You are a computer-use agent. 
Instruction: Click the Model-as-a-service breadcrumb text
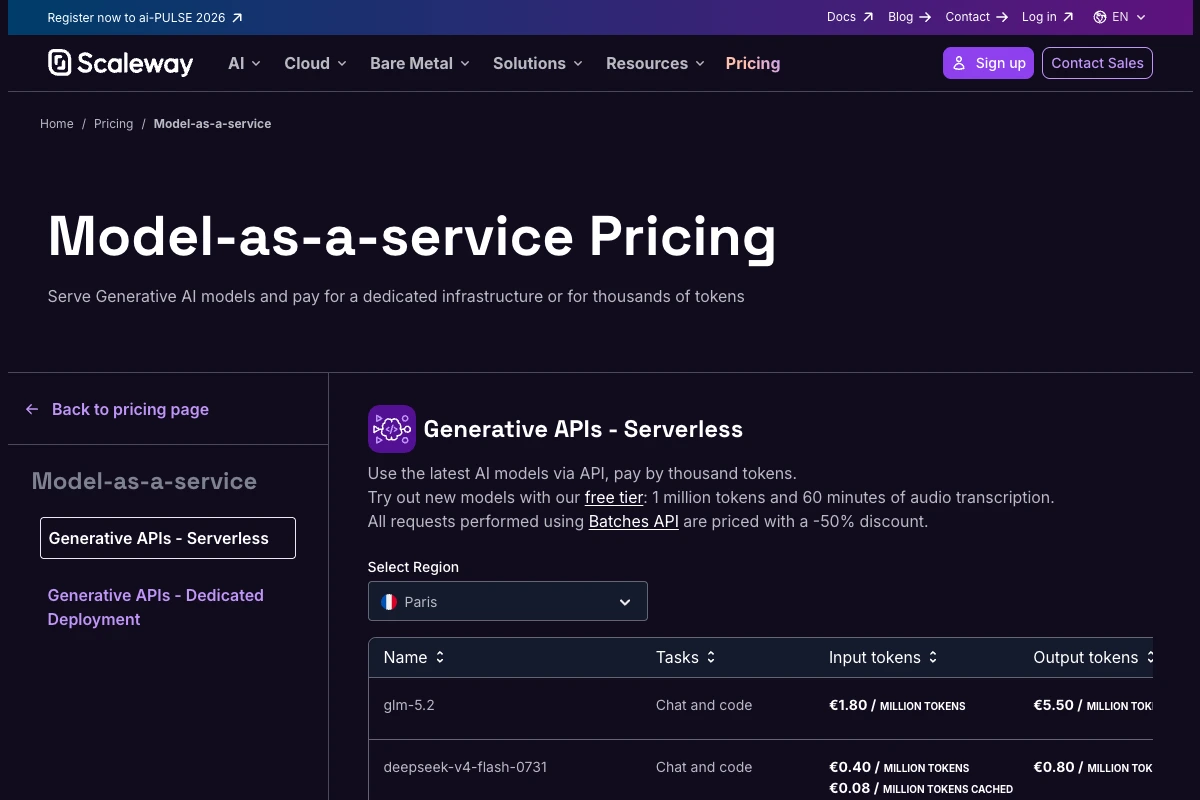212,124
